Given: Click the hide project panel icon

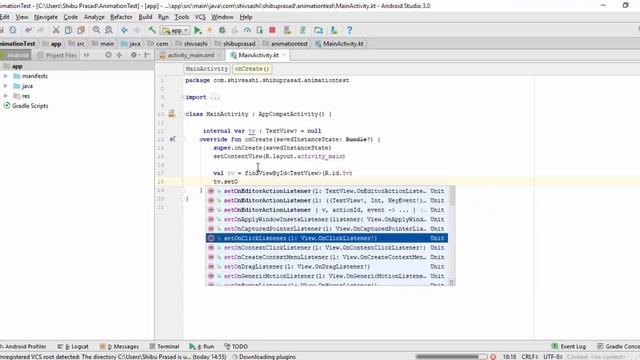Looking at the screenshot, I should click(x=147, y=55).
